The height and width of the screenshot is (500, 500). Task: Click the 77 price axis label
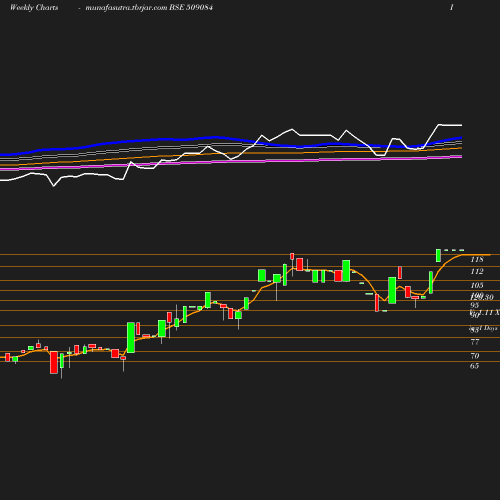click(x=475, y=342)
